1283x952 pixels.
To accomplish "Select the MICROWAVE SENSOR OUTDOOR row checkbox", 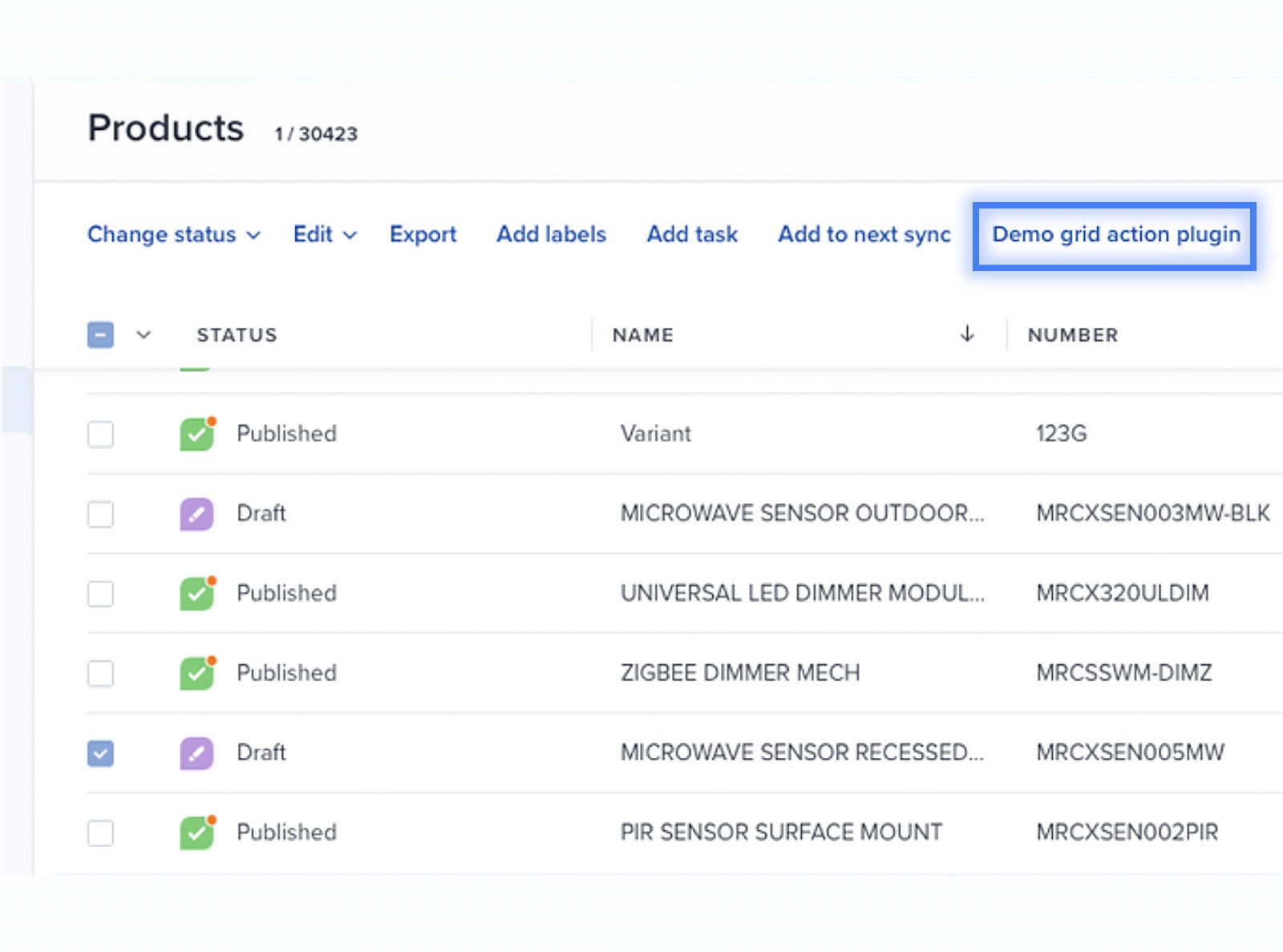I will (100, 514).
